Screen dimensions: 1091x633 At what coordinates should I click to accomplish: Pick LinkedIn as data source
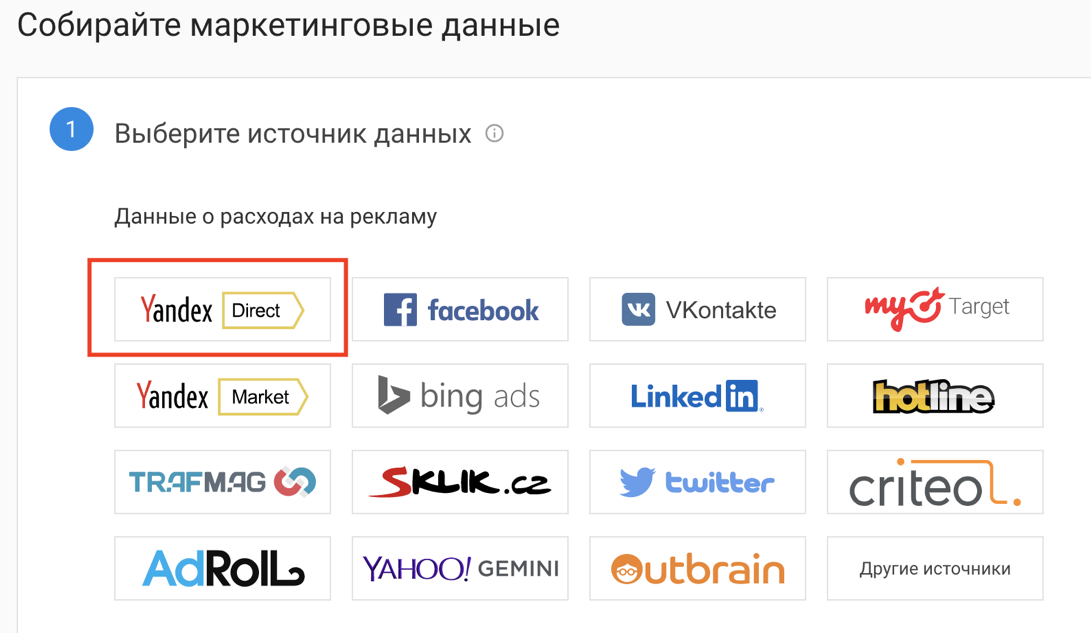(x=697, y=396)
